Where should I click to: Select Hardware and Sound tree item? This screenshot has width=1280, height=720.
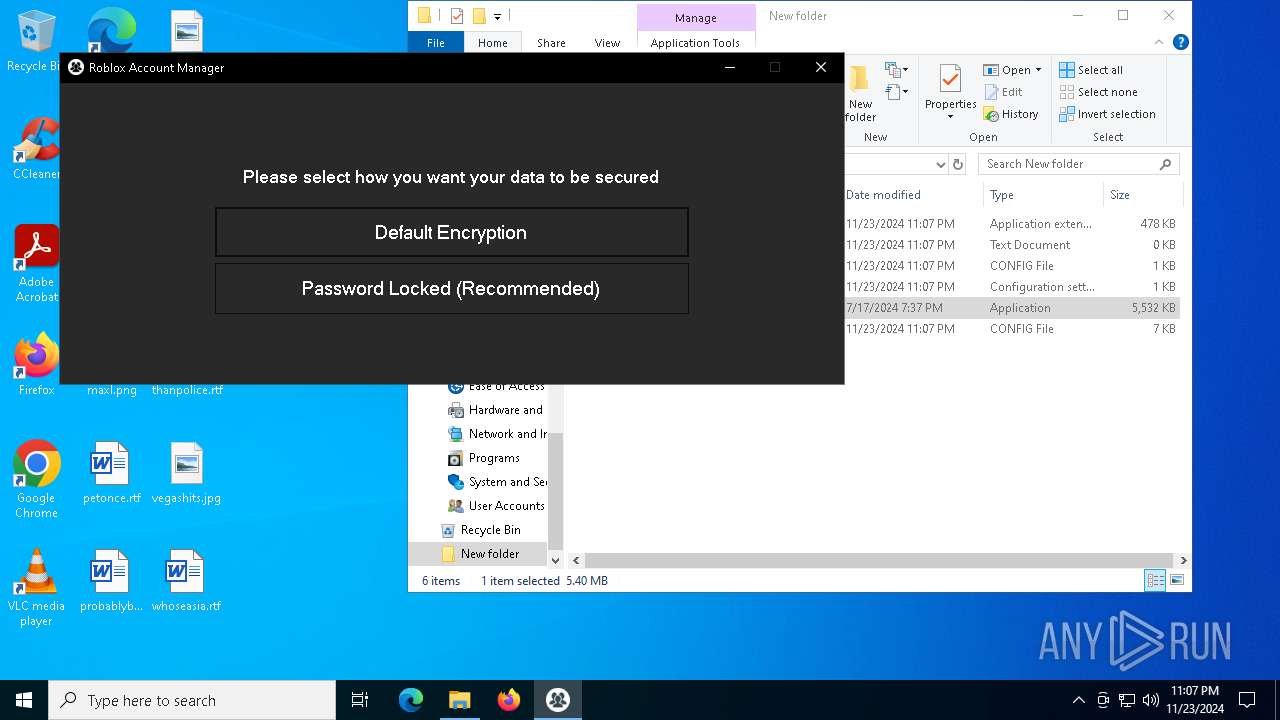click(x=496, y=410)
